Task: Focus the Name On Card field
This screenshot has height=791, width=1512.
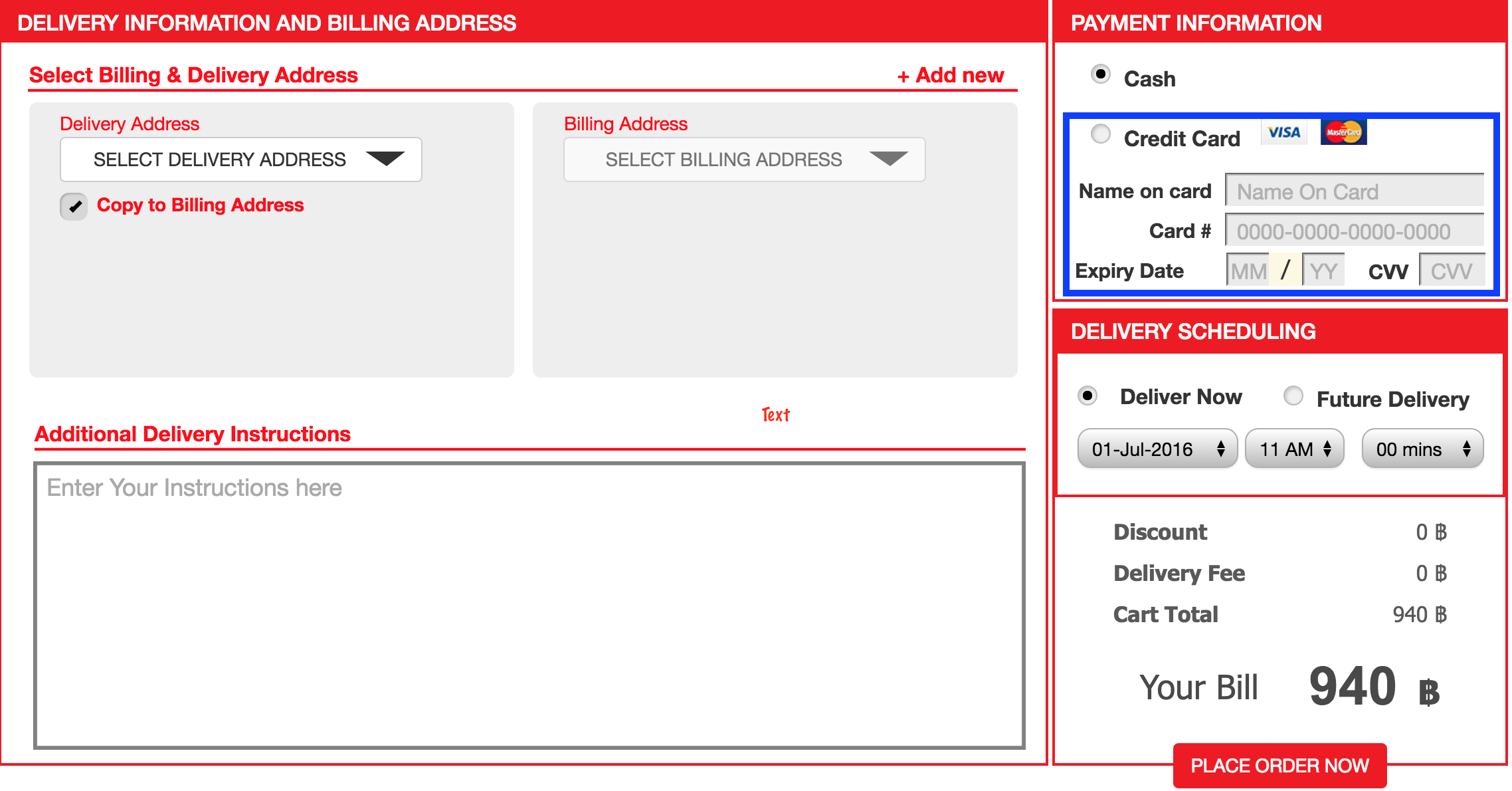Action: pos(1355,191)
